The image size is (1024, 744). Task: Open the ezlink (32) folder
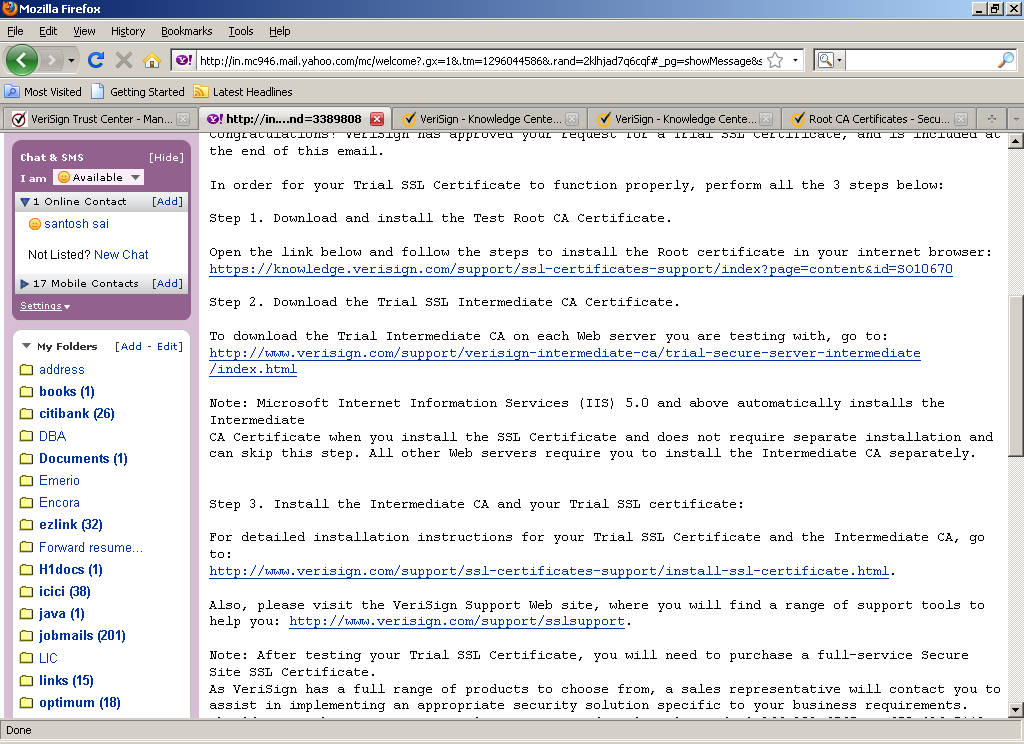(71, 525)
